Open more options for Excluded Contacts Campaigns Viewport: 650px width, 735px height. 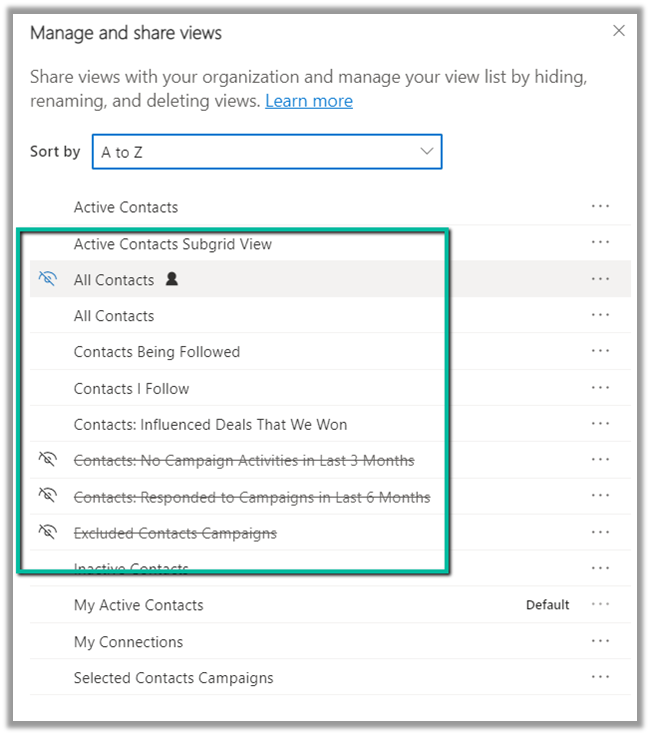600,532
